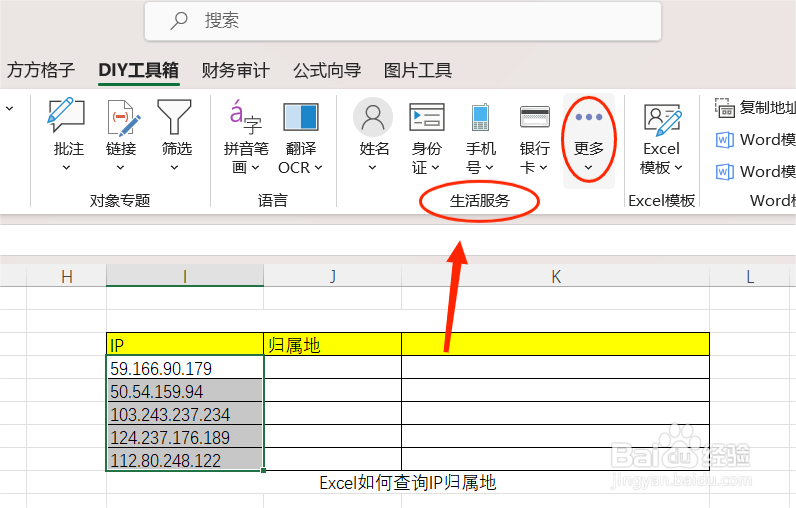Viewport: 796px width, 508px height.
Task: Click the 链接 link tool icon
Action: (x=122, y=117)
